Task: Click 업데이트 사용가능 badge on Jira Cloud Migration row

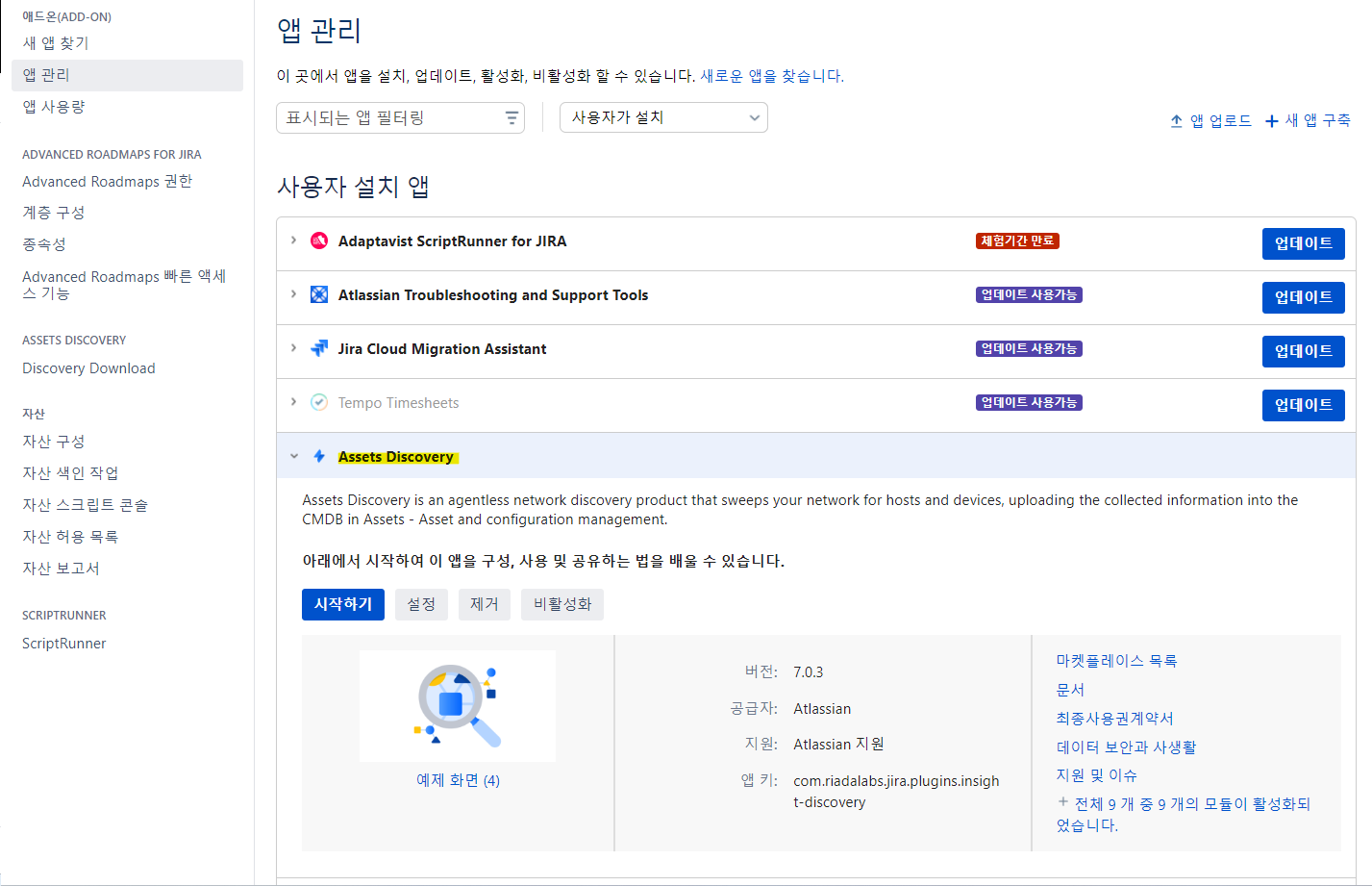Action: tap(1029, 348)
